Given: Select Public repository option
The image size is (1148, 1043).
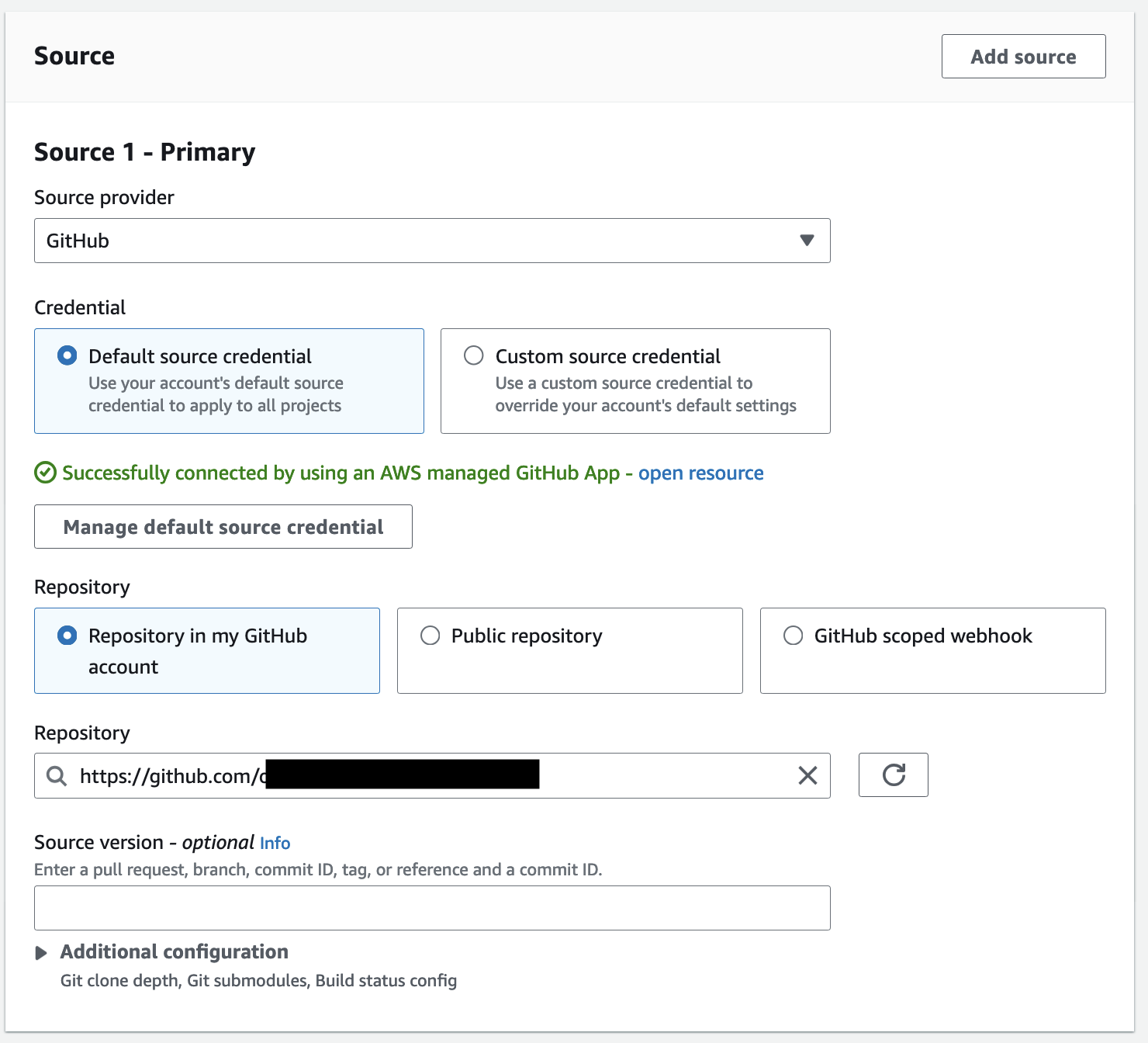Looking at the screenshot, I should [430, 636].
